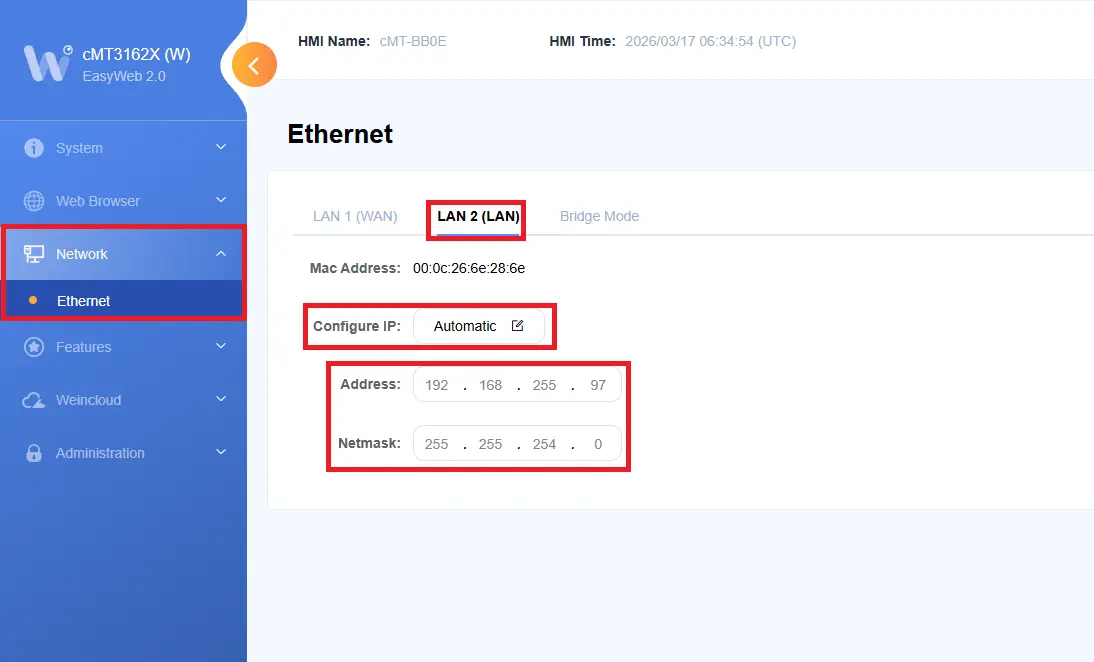Click the Administration lock icon
This screenshot has width=1094, height=662.
click(x=35, y=453)
